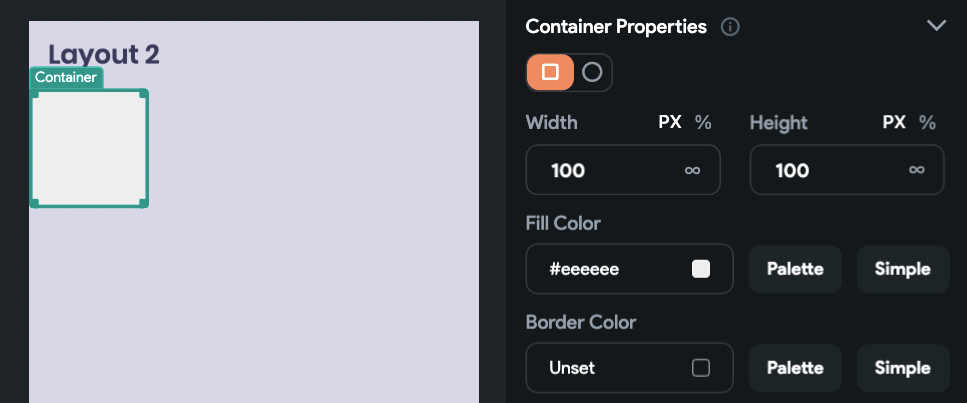Viewport: 967px width, 403px height.
Task: Select the circle container shape
Action: pos(592,72)
